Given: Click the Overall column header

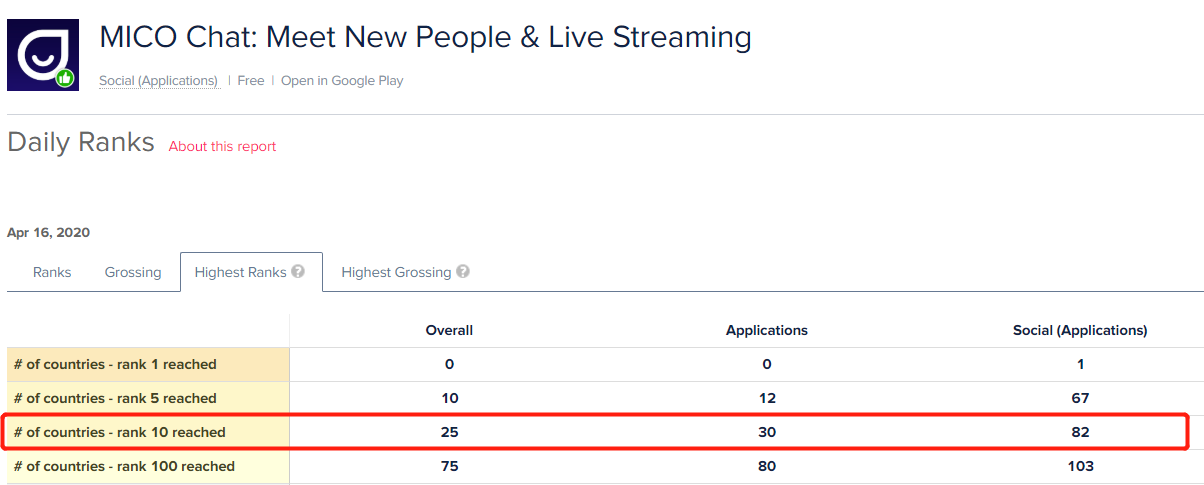Looking at the screenshot, I should [449, 330].
